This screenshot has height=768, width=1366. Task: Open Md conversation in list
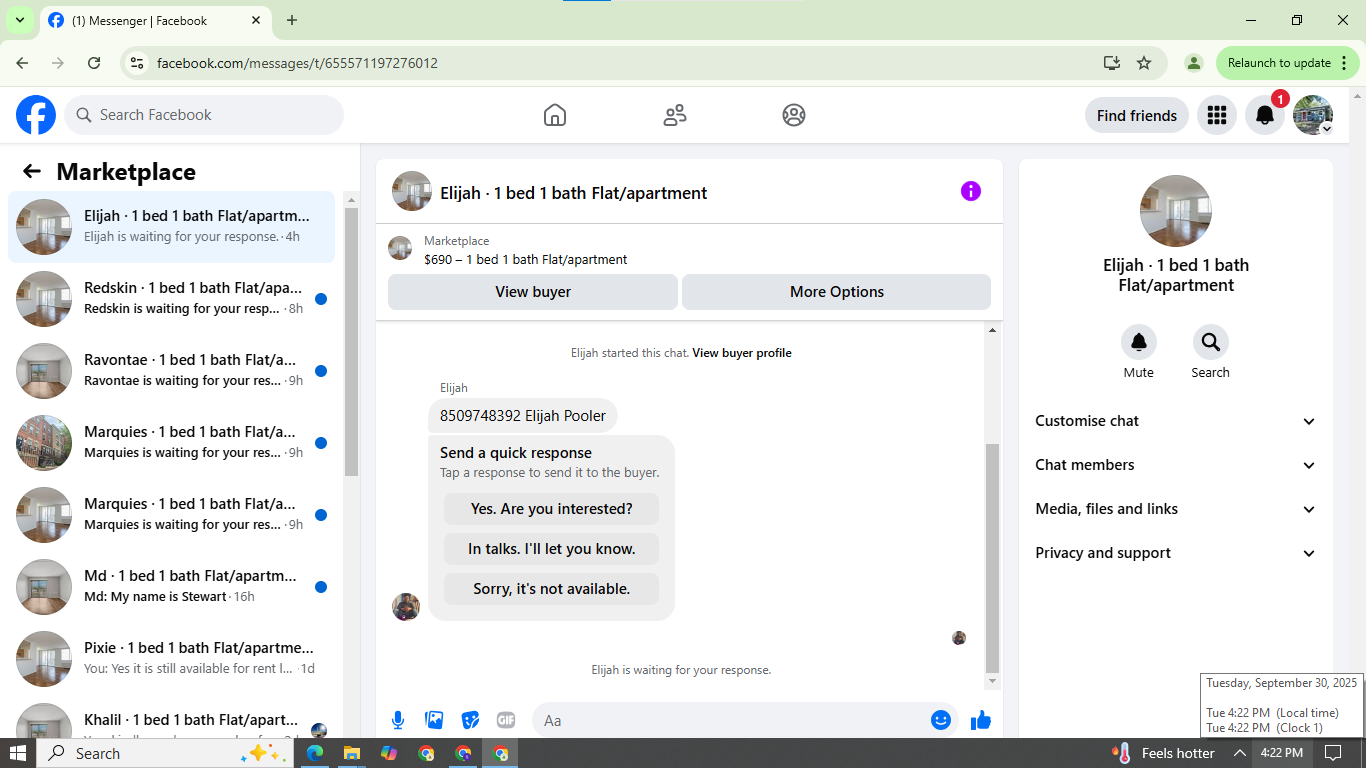(x=171, y=587)
